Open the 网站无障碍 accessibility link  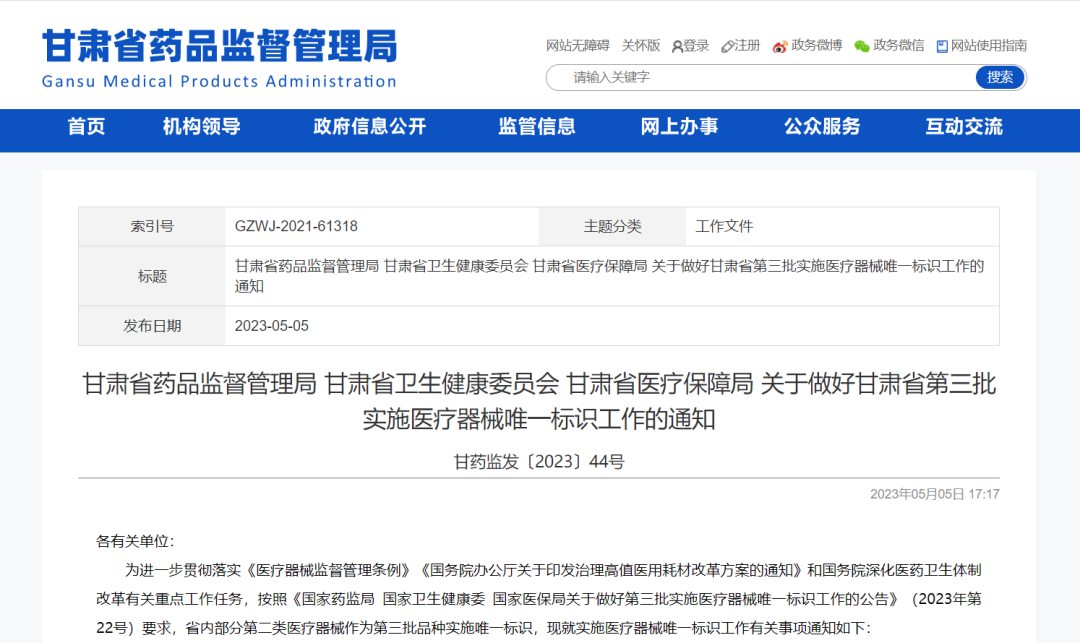pos(577,45)
